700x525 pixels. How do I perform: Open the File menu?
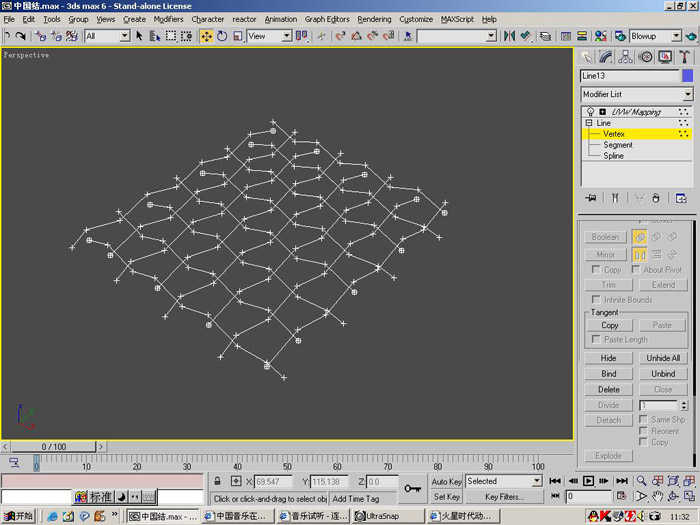pos(9,19)
